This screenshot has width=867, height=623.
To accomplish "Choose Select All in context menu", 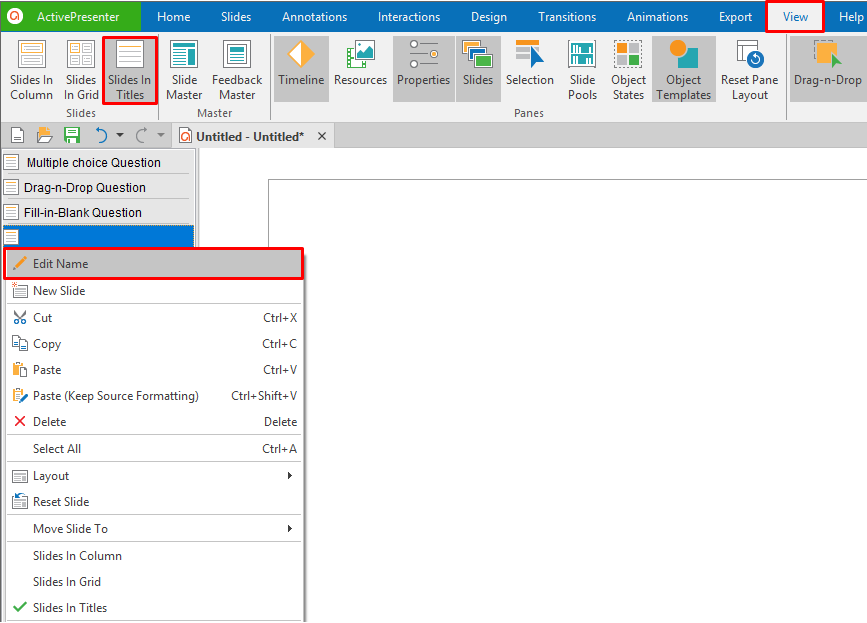I will tap(154, 449).
